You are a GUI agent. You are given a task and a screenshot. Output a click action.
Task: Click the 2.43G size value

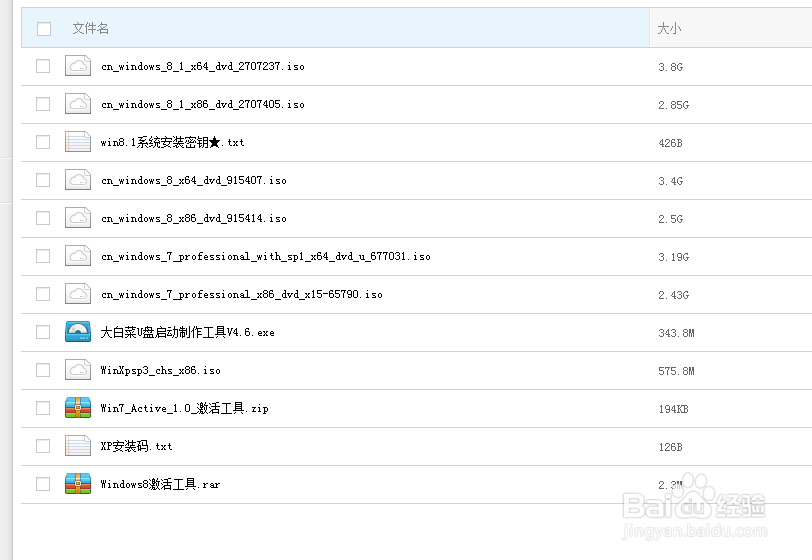[x=673, y=295]
